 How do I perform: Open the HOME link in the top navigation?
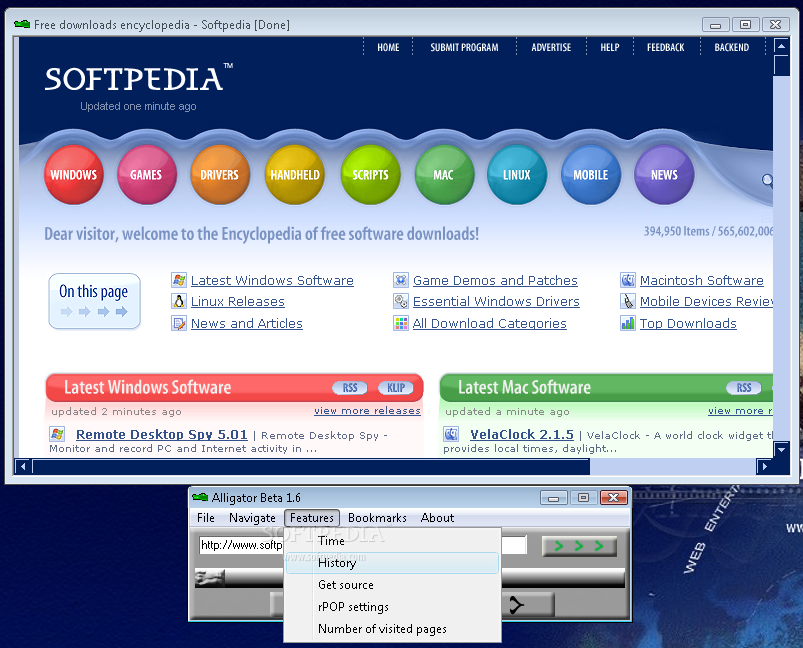(x=388, y=47)
